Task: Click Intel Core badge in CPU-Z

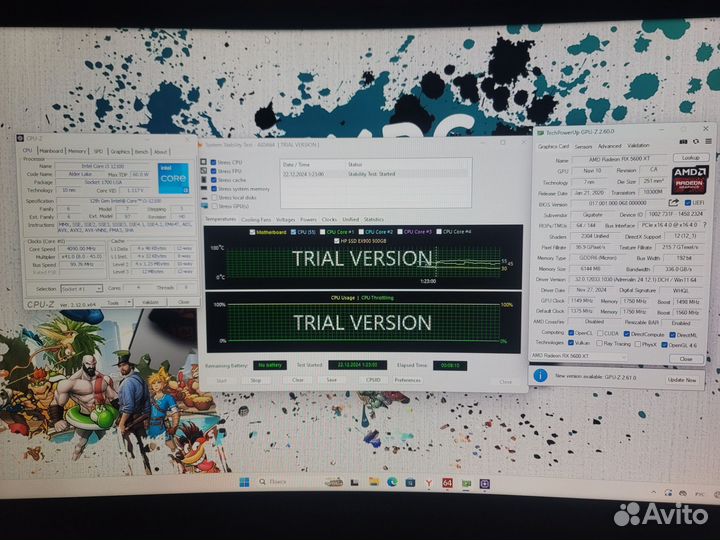Action: coord(173,178)
